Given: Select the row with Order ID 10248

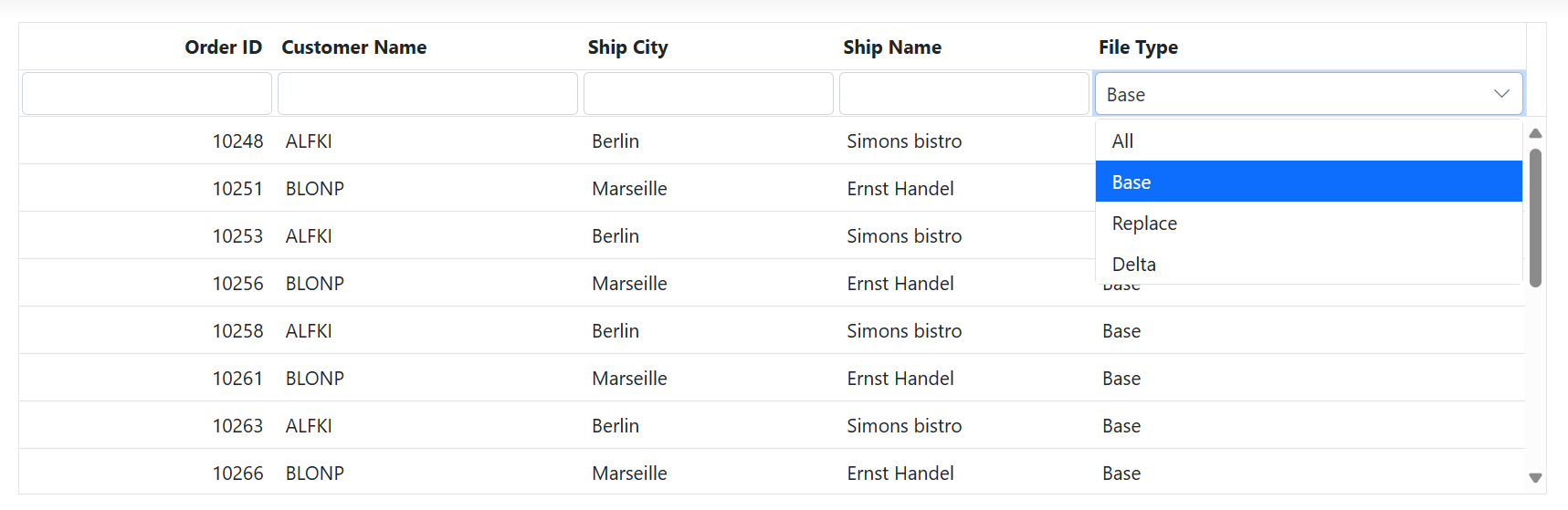Looking at the screenshot, I should tap(772, 141).
